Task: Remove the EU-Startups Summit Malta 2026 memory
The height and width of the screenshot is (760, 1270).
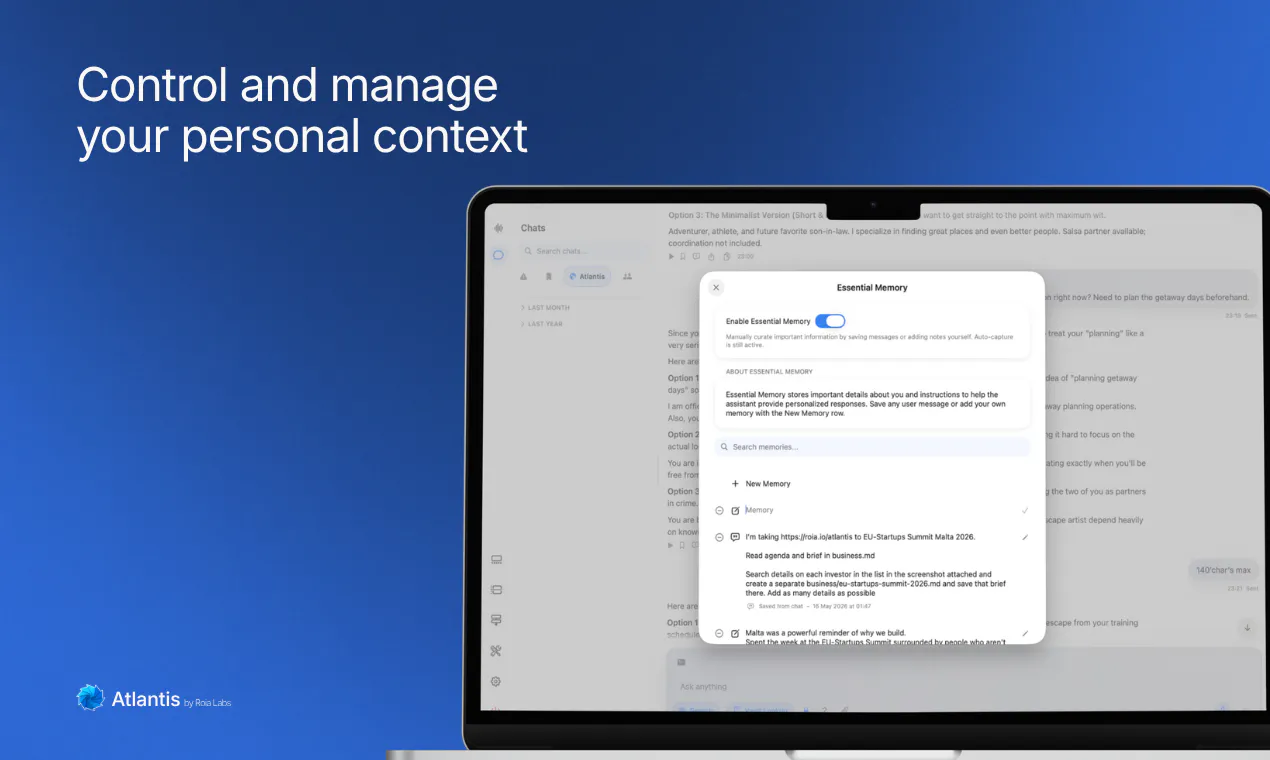Action: click(719, 537)
